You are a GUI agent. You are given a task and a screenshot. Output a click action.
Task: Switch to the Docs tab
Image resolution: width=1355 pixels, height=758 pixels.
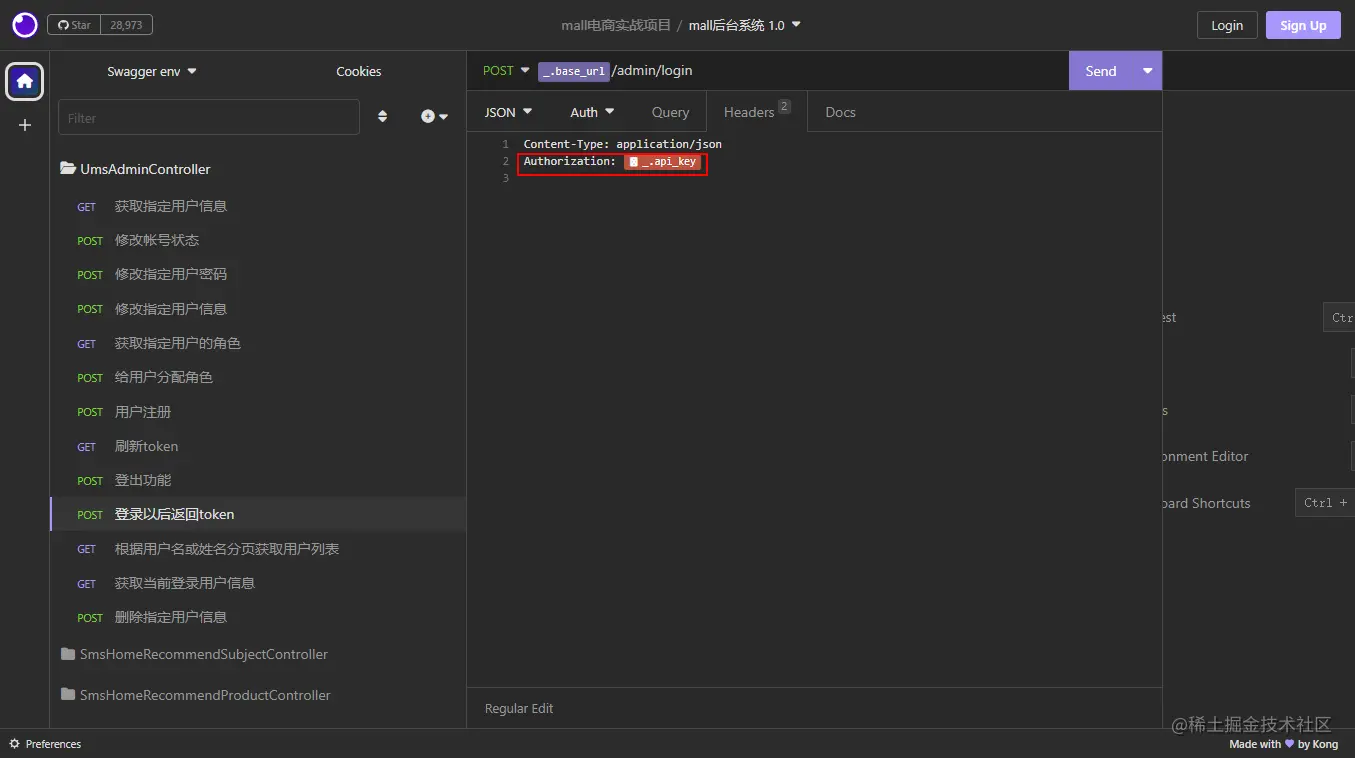(x=840, y=112)
